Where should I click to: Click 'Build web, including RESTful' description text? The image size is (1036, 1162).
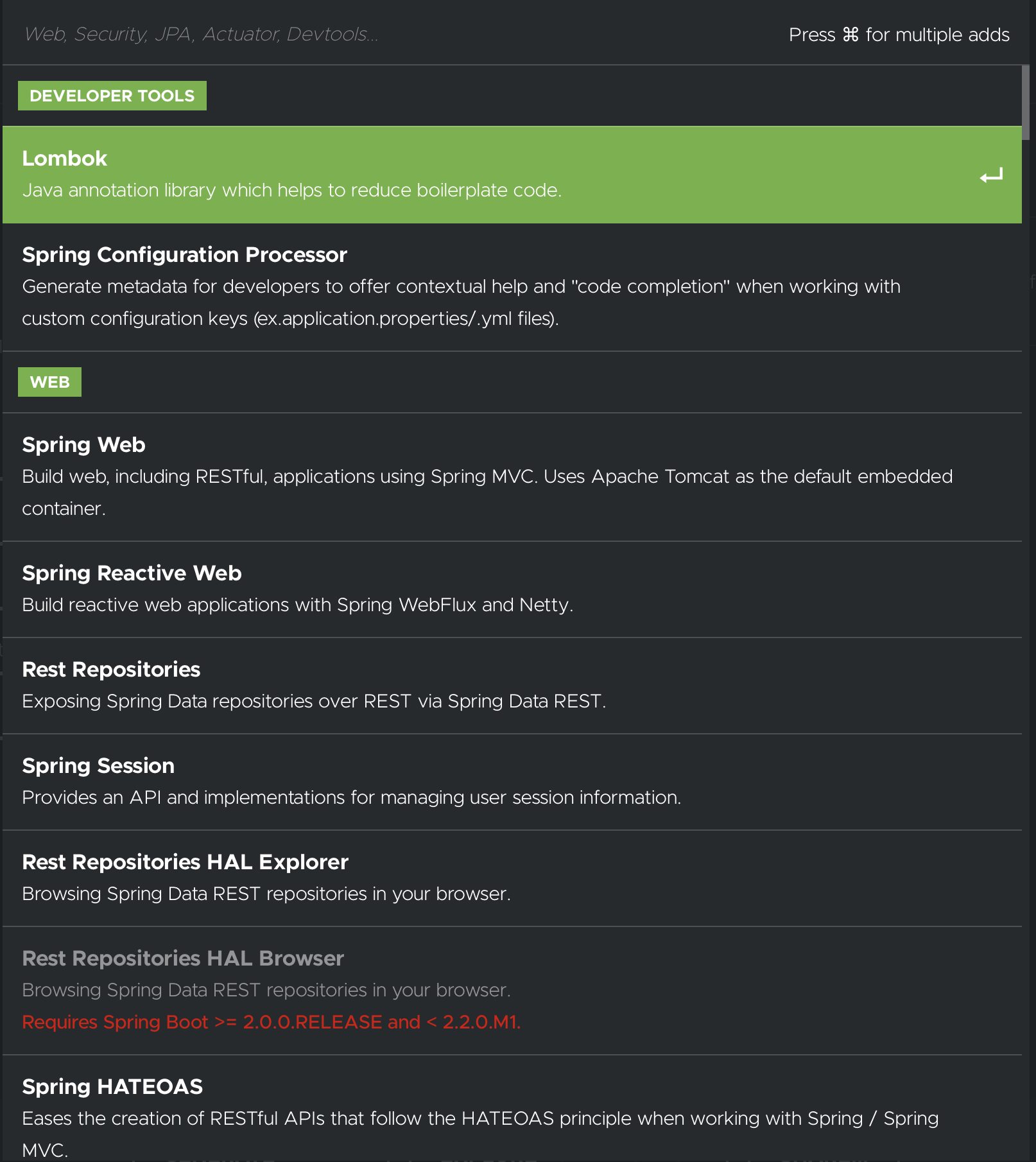coord(487,492)
